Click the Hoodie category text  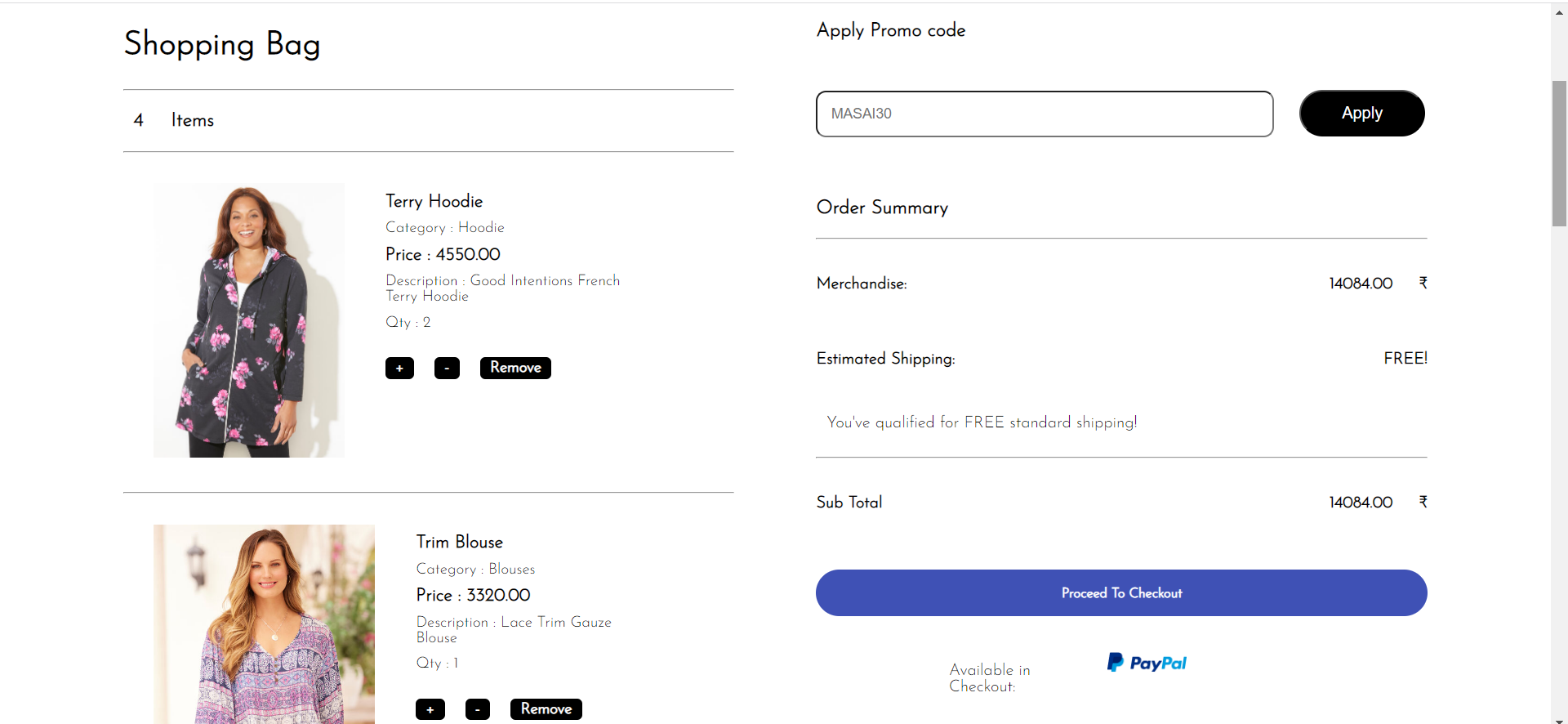coord(481,227)
